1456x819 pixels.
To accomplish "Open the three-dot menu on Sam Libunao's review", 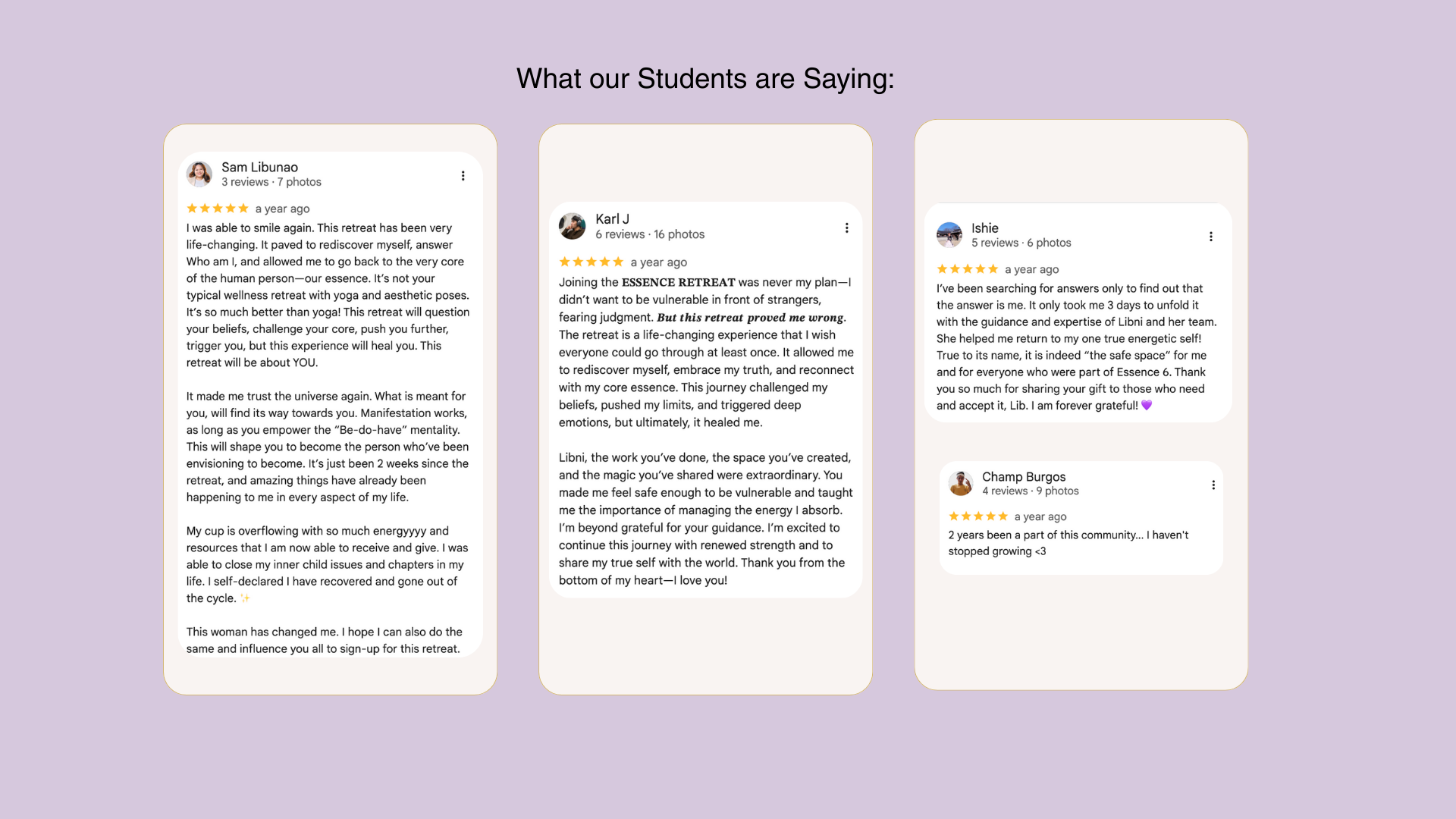I will coord(463,176).
